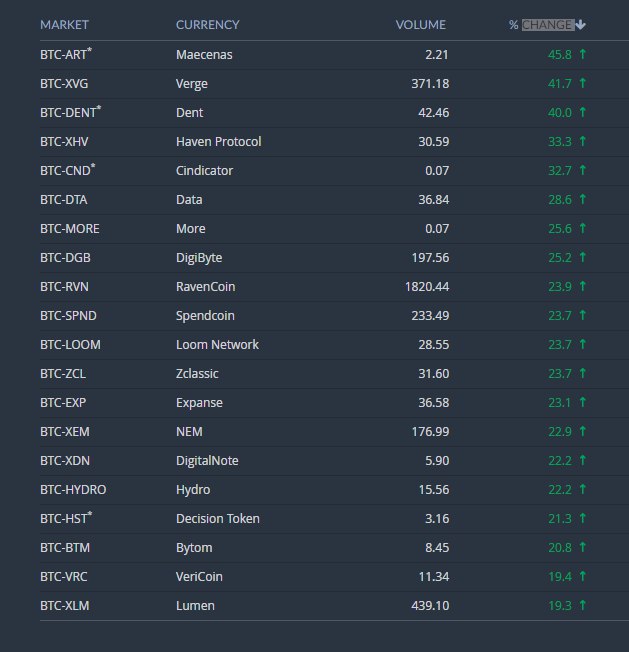Sort by % CHANGE column header

click(542, 25)
